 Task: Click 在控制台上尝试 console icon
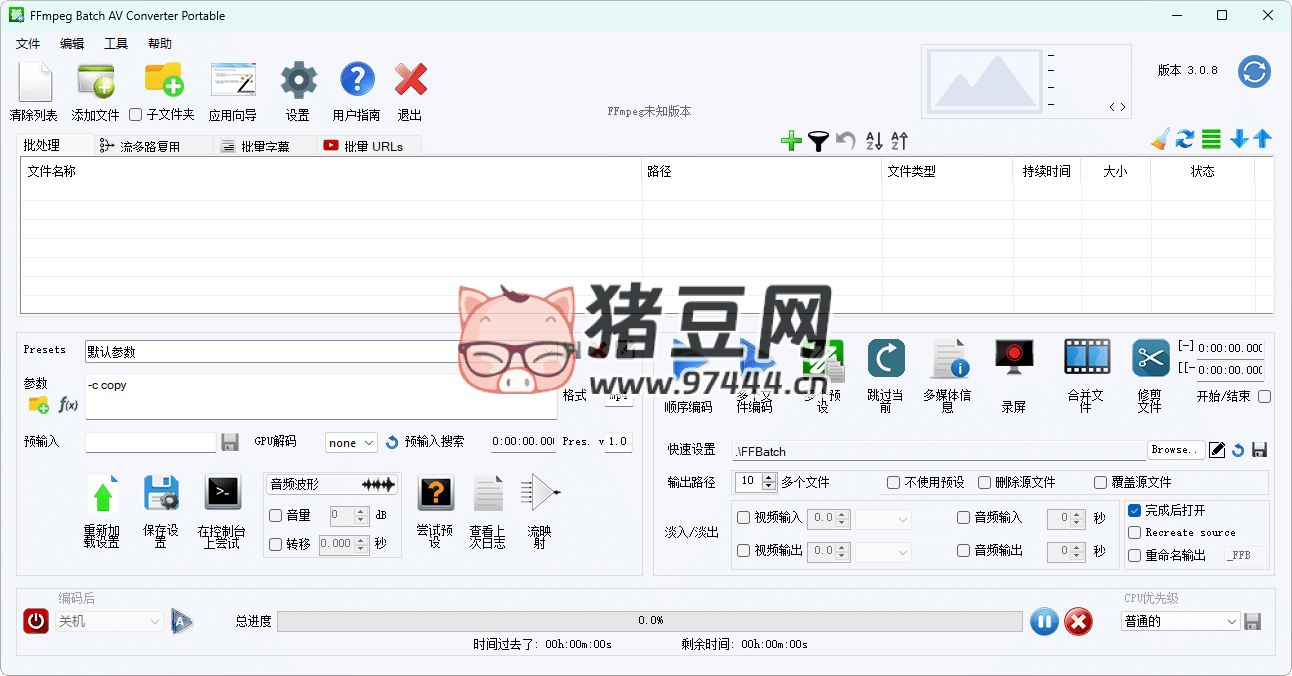tap(222, 493)
